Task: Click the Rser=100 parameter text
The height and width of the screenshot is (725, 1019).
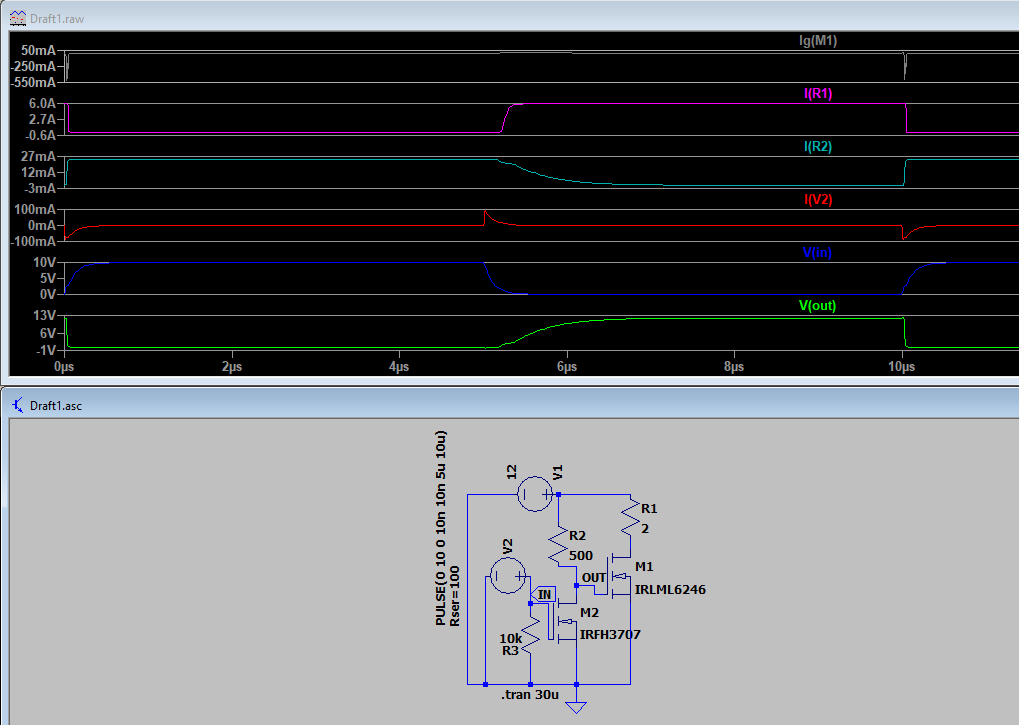Action: [x=454, y=596]
